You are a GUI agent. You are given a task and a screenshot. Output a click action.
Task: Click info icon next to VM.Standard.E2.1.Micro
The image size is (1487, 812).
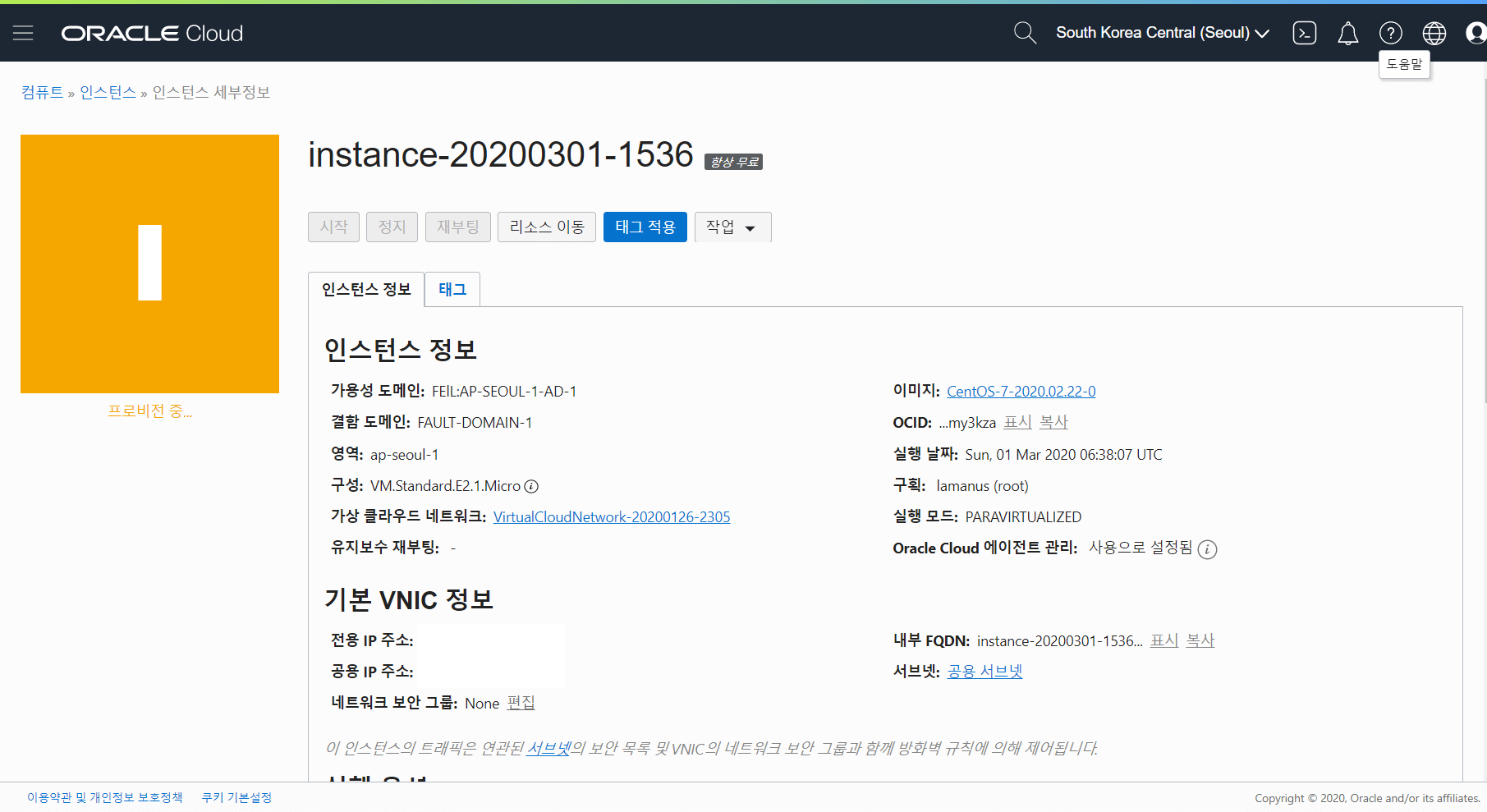pos(531,486)
